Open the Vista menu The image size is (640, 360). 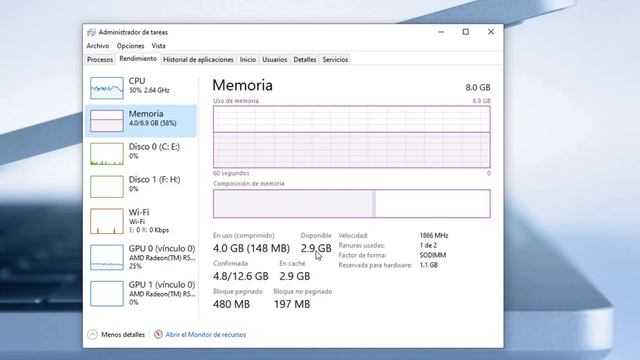coord(158,46)
